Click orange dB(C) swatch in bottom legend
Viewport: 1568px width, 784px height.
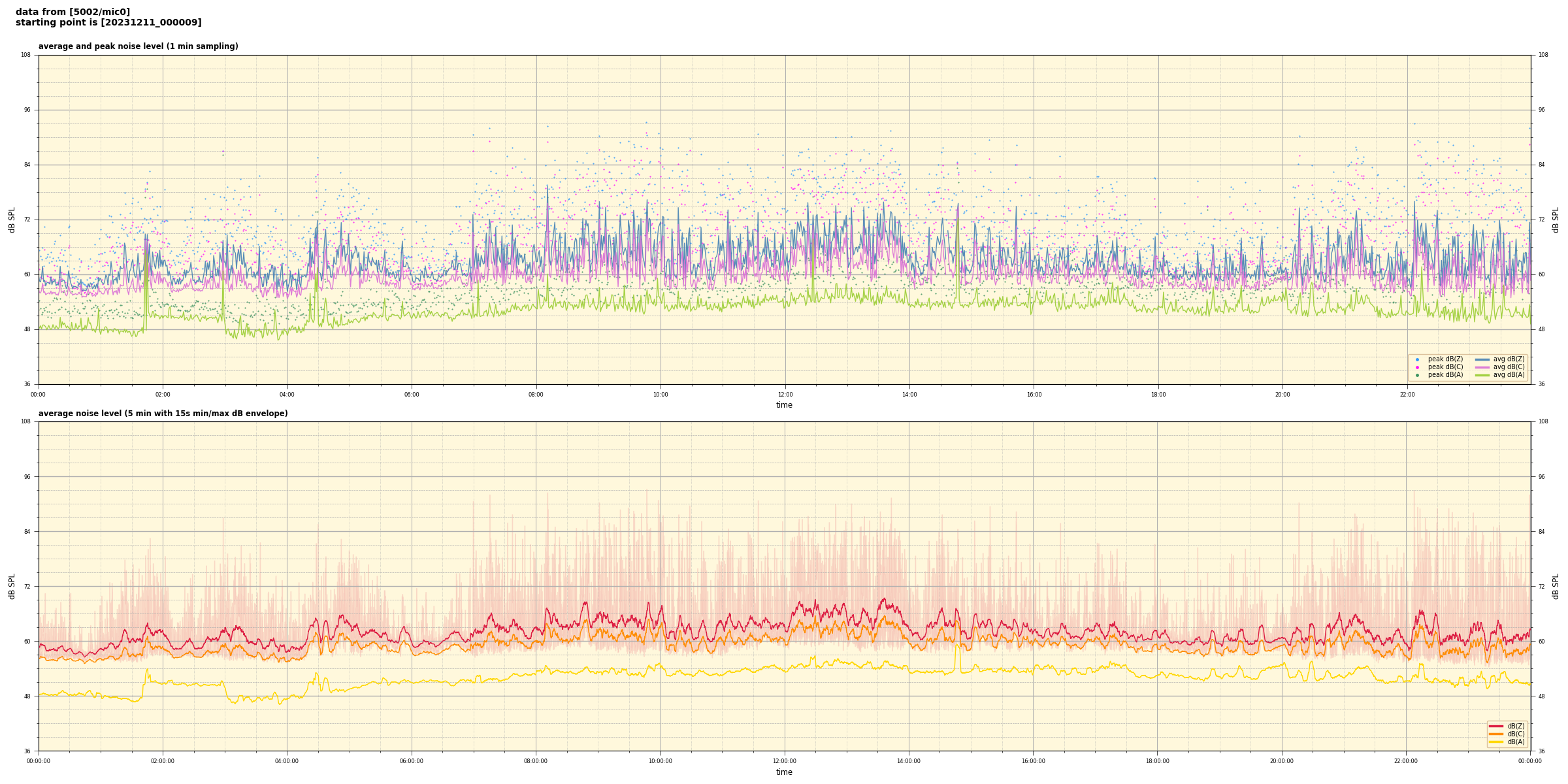pyautogui.click(x=1496, y=734)
